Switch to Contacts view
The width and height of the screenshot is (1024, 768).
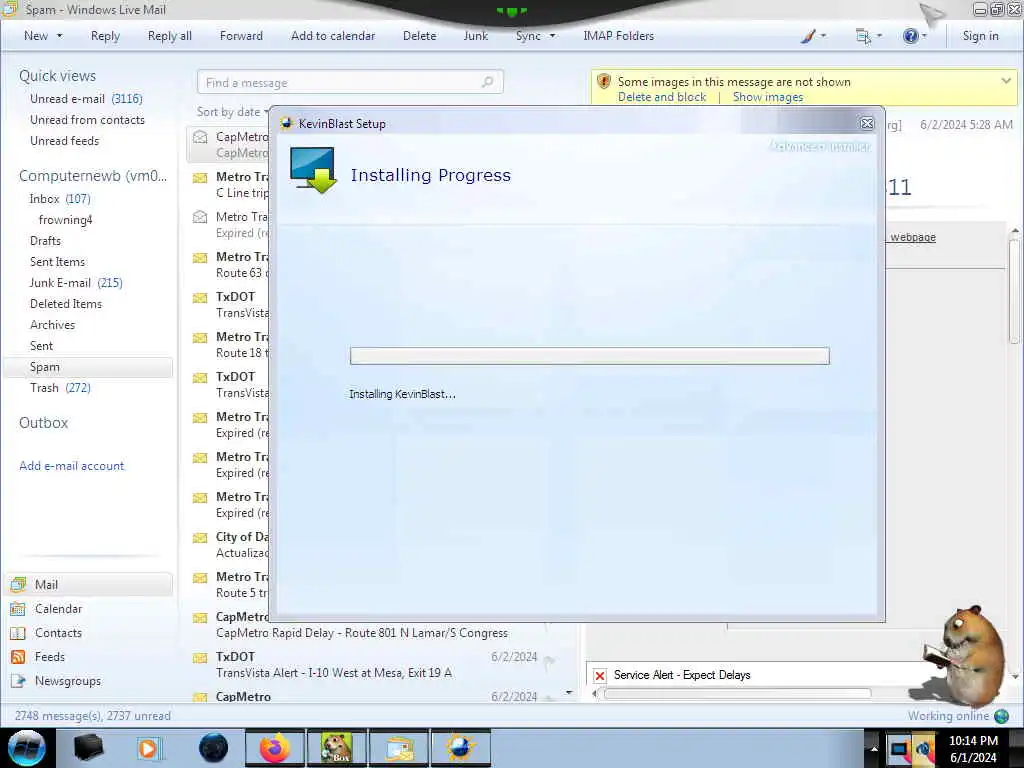58,633
